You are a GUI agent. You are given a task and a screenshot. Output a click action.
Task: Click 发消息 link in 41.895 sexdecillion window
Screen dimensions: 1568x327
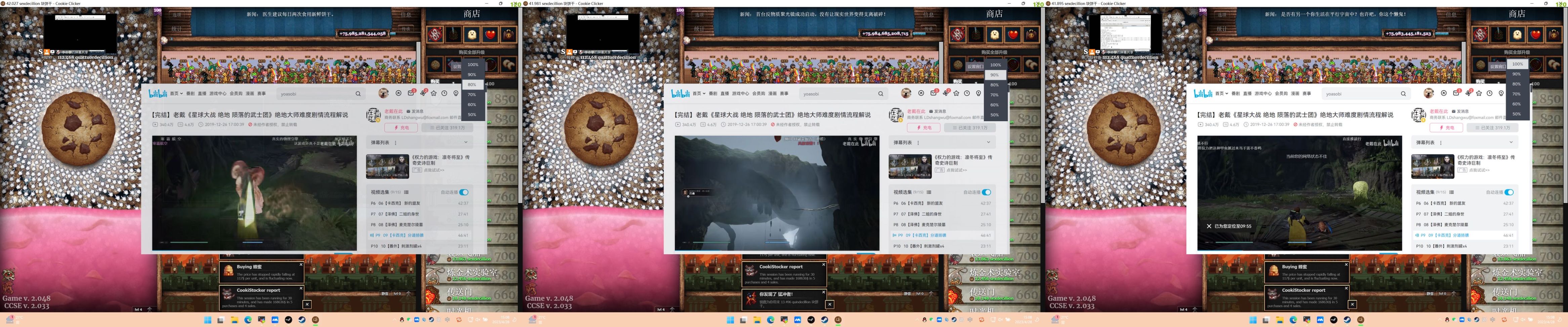pyautogui.click(x=1461, y=111)
